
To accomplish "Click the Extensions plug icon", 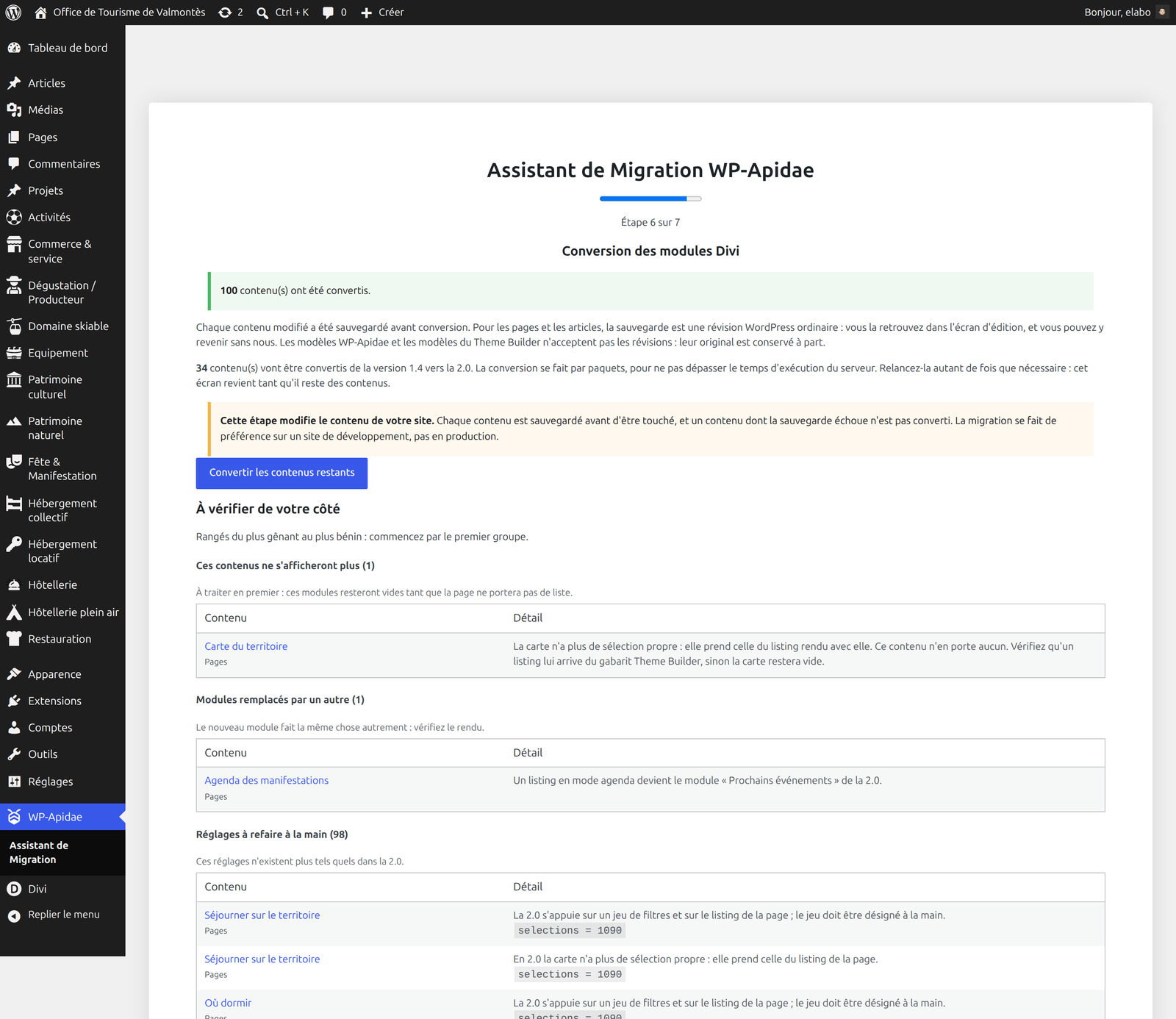I will coord(14,701).
